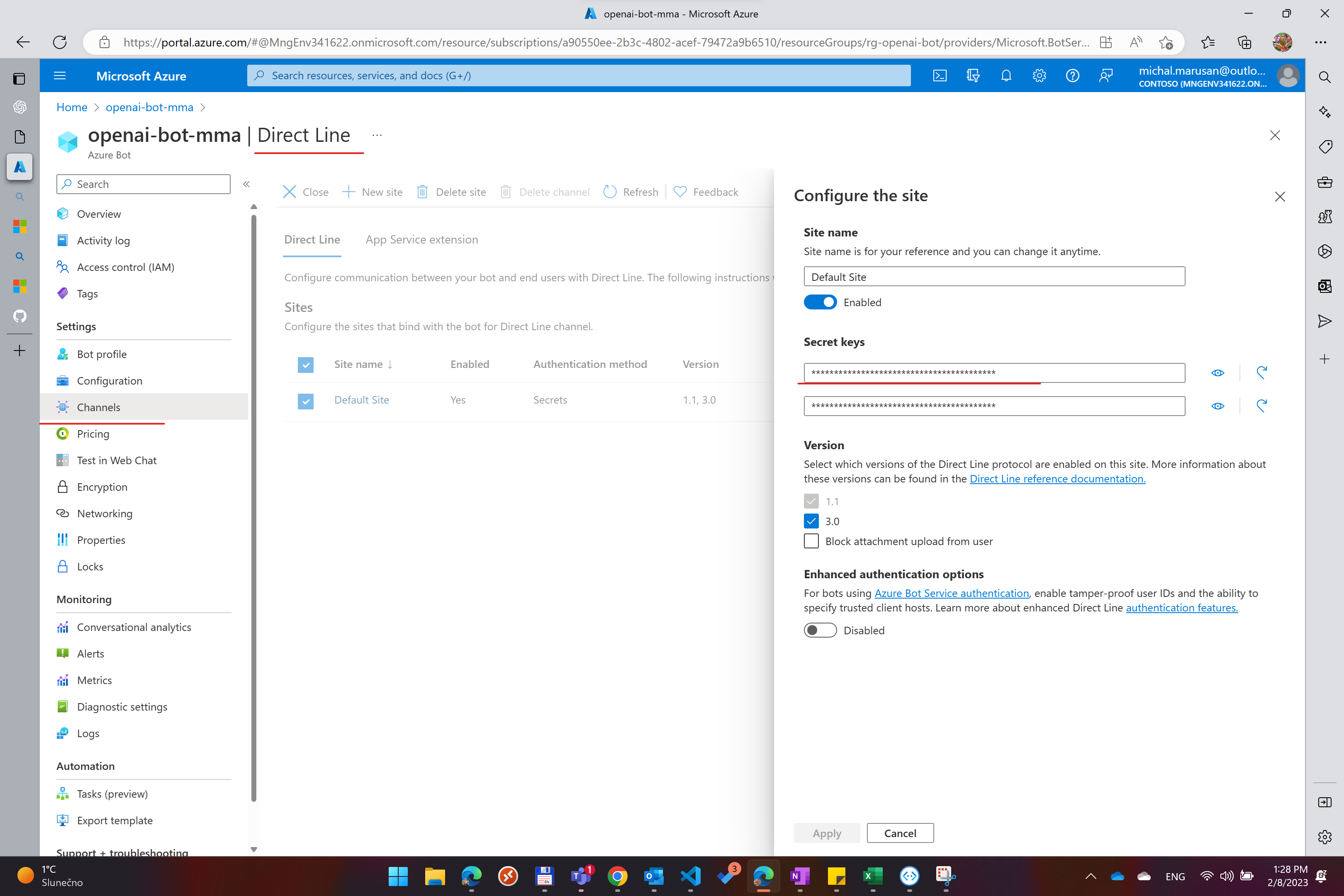This screenshot has height=896, width=1344.
Task: Collapse the left navigation menu
Action: pos(246,184)
